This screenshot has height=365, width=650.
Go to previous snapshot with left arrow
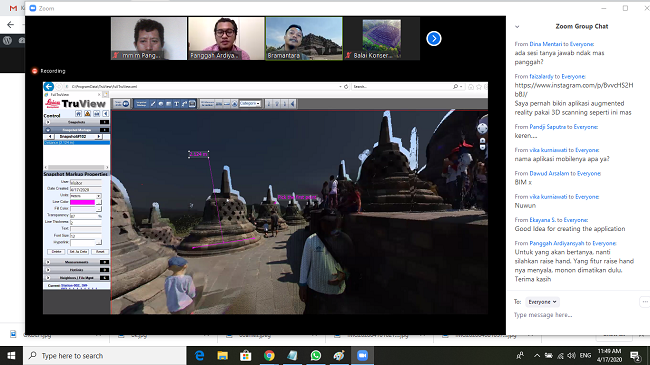(x=50, y=136)
